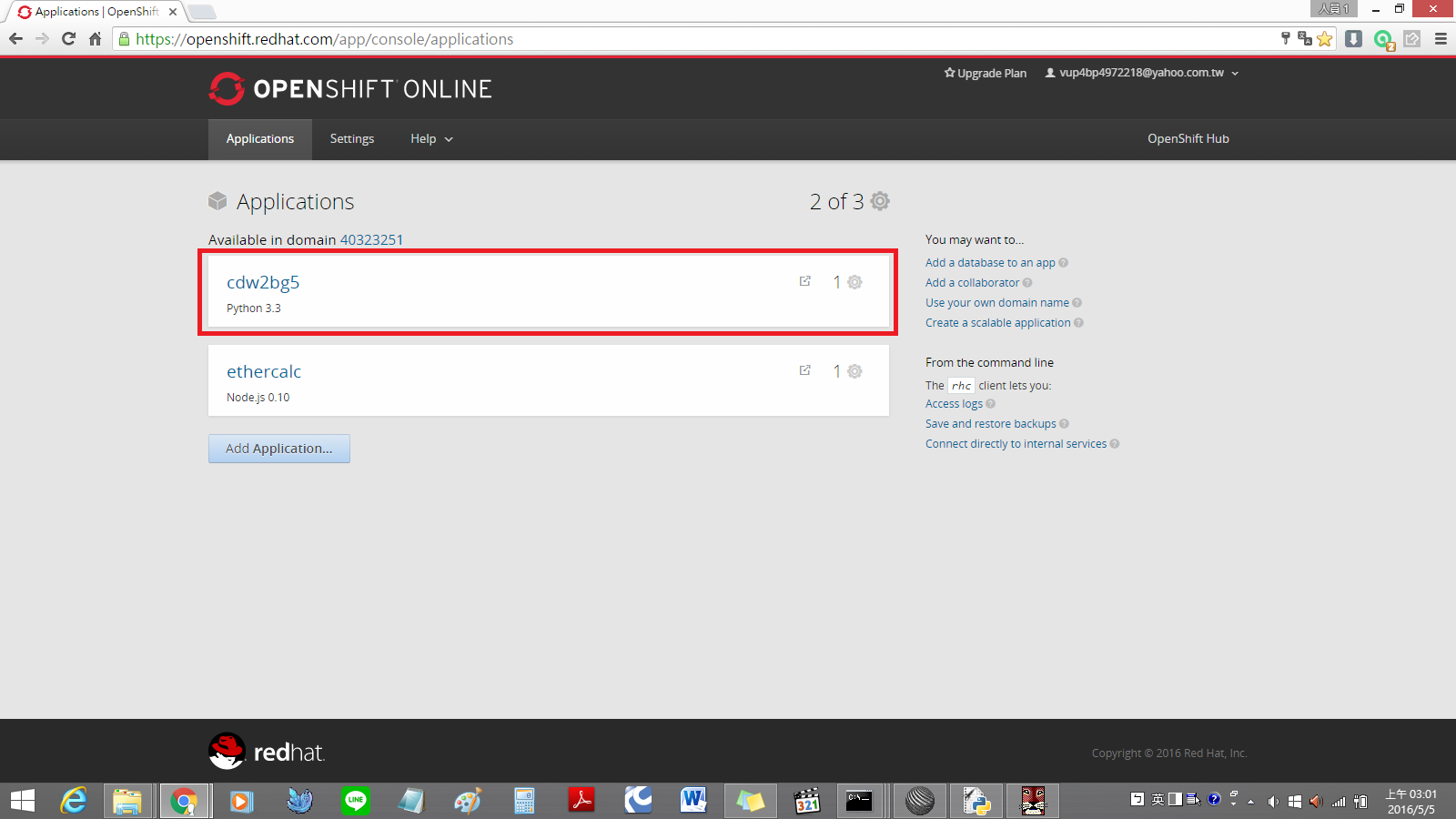Screen dimensions: 1456x819
Task: Open Adobe Reader from the taskbar
Action: coord(581,801)
